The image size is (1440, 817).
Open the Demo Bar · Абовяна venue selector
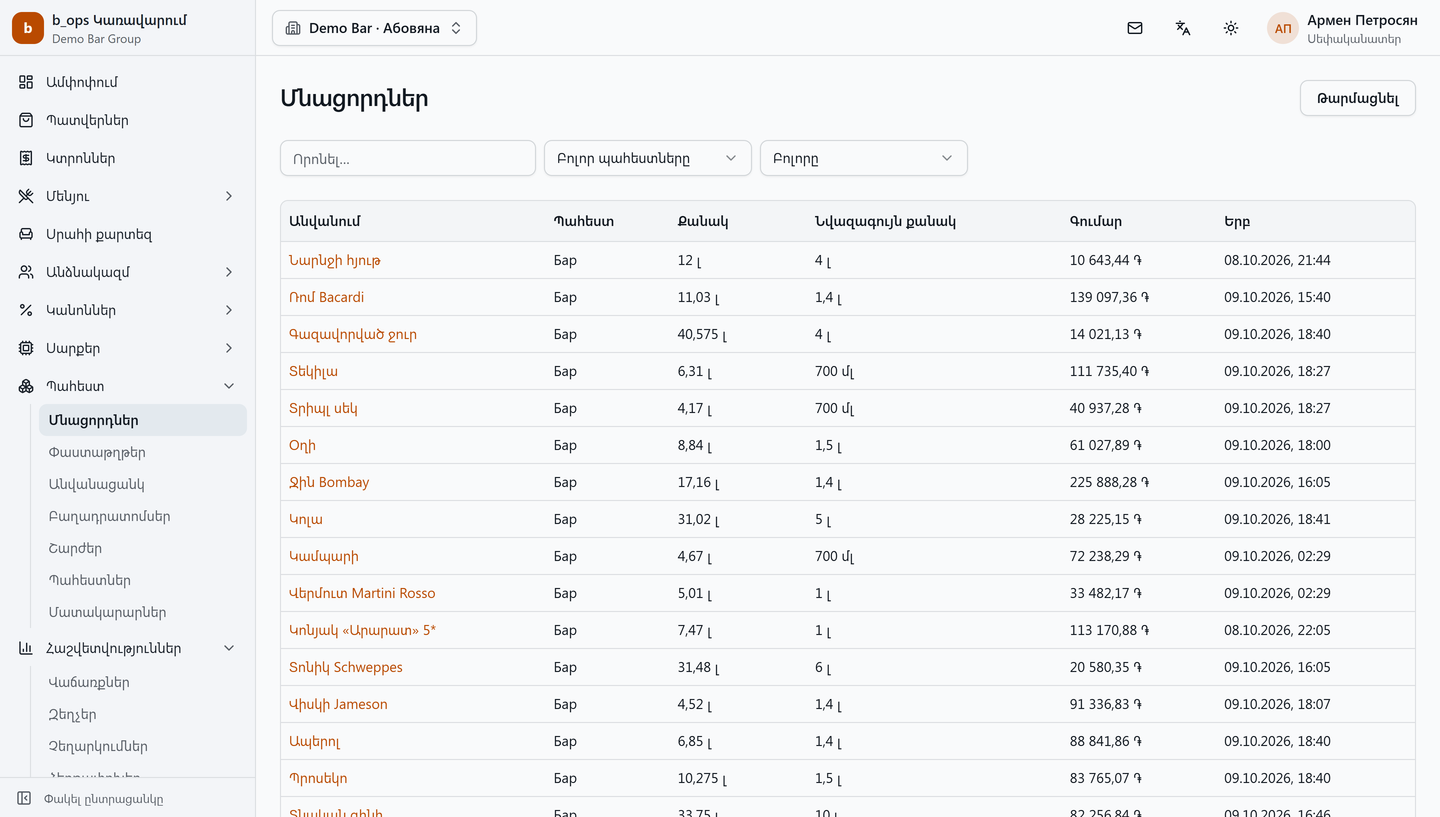point(374,28)
